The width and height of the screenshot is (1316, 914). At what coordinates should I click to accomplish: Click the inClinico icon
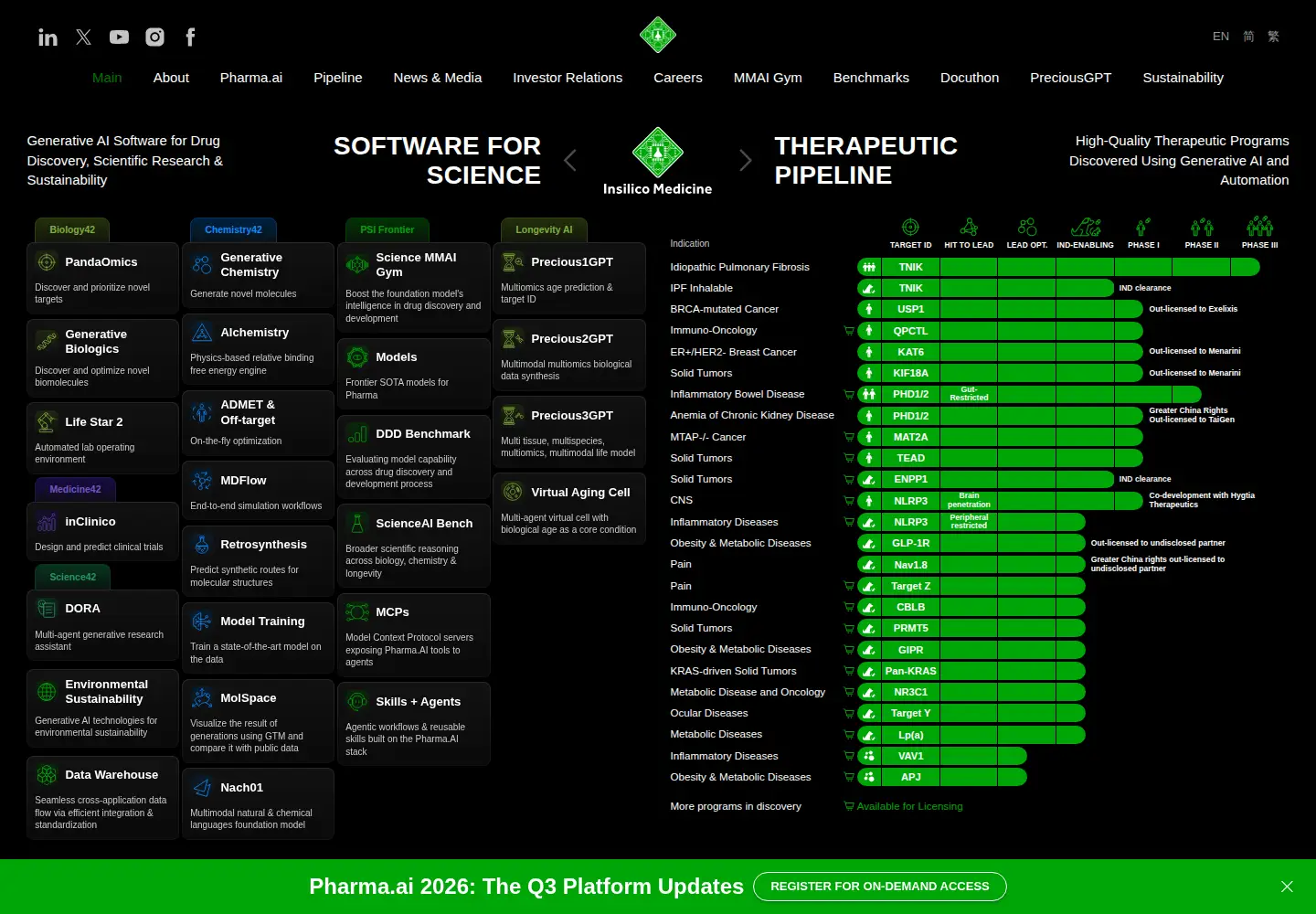click(x=47, y=522)
